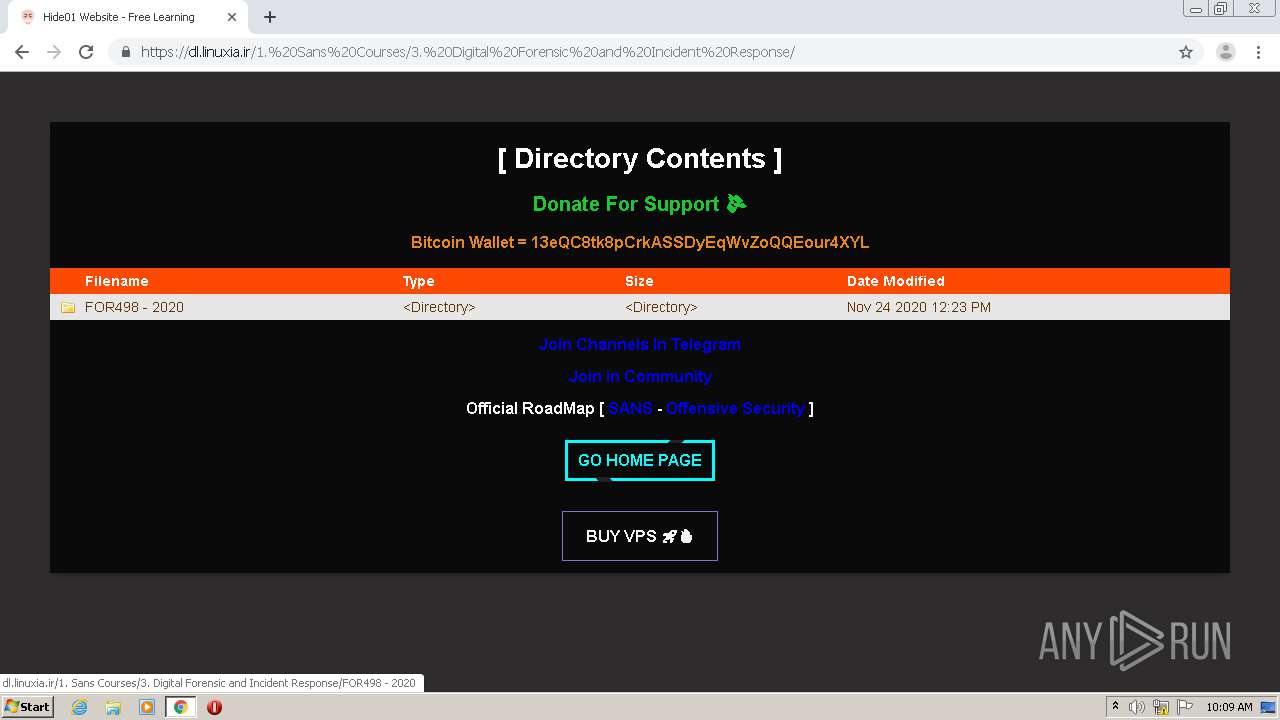Click folder icon of FOR498 - 2020
This screenshot has width=1280, height=720.
pyautogui.click(x=68, y=307)
